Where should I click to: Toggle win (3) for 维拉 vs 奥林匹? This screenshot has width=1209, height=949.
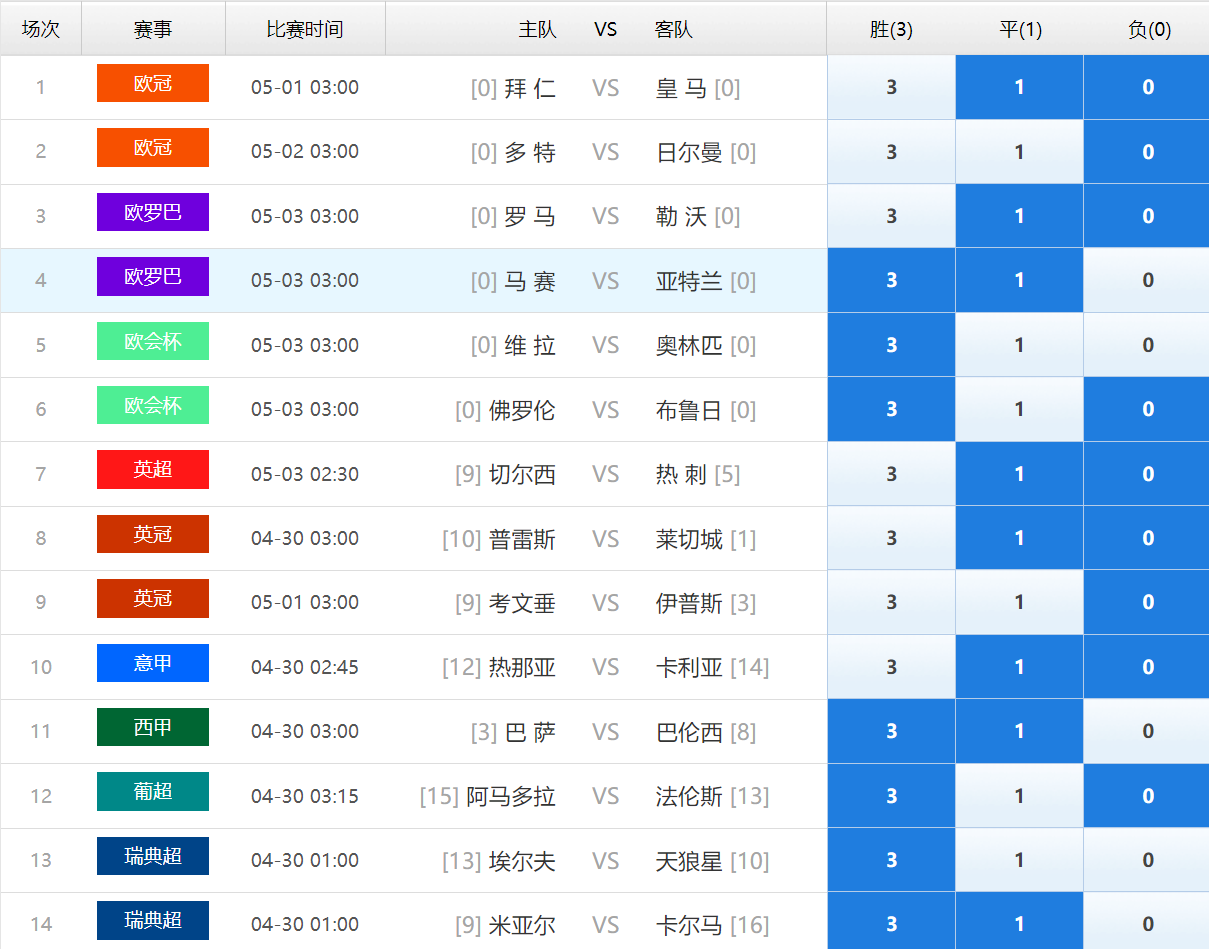891,345
